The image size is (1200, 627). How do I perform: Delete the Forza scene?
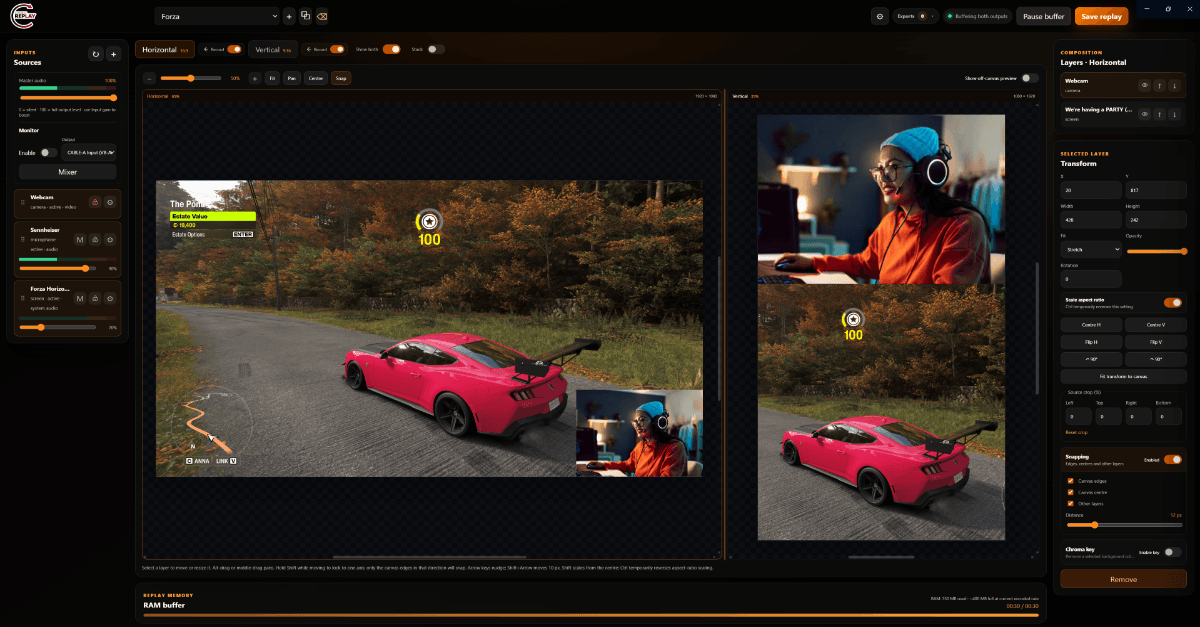pyautogui.click(x=321, y=16)
